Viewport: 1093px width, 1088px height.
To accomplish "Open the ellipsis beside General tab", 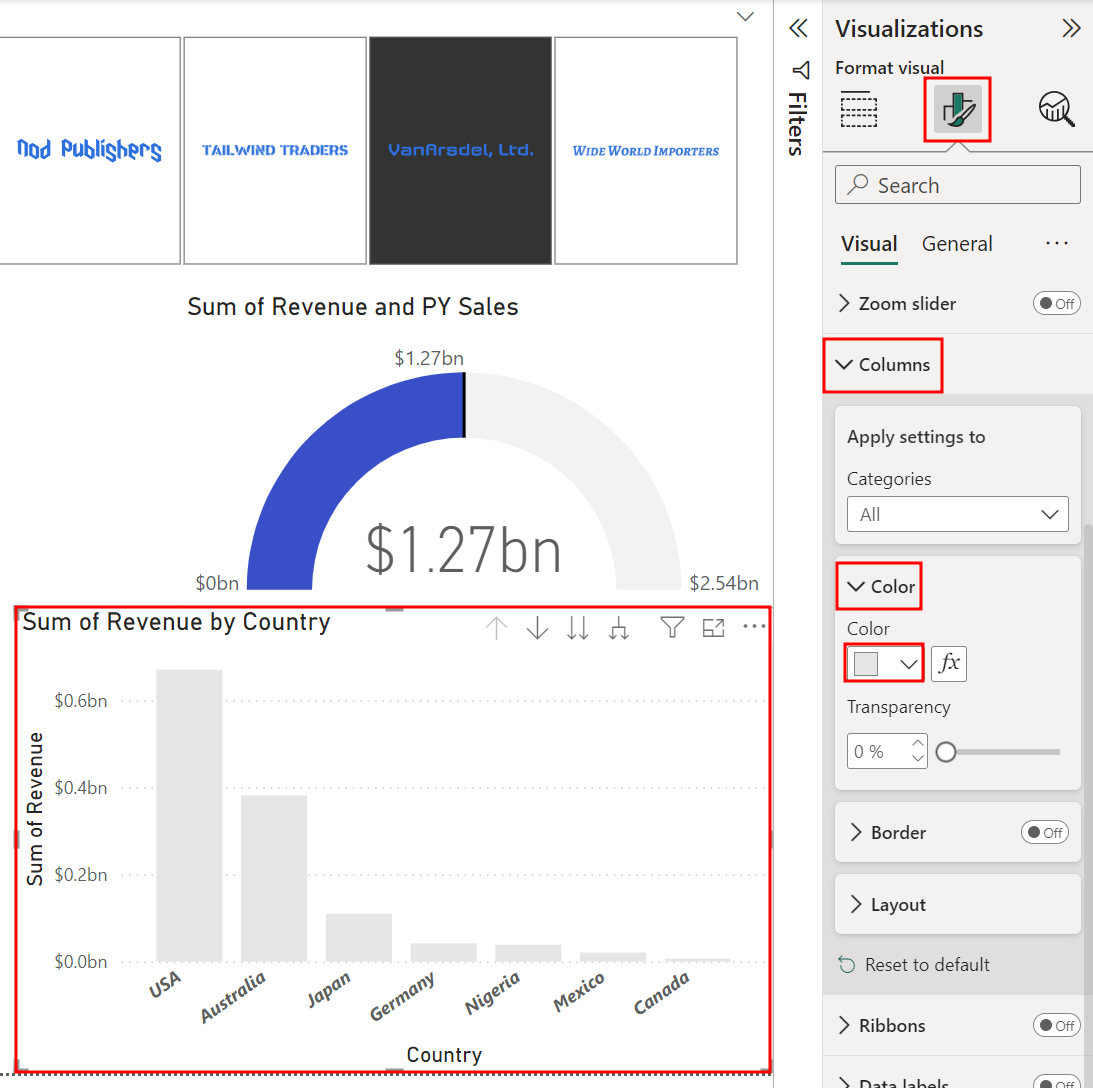I will (x=1057, y=243).
